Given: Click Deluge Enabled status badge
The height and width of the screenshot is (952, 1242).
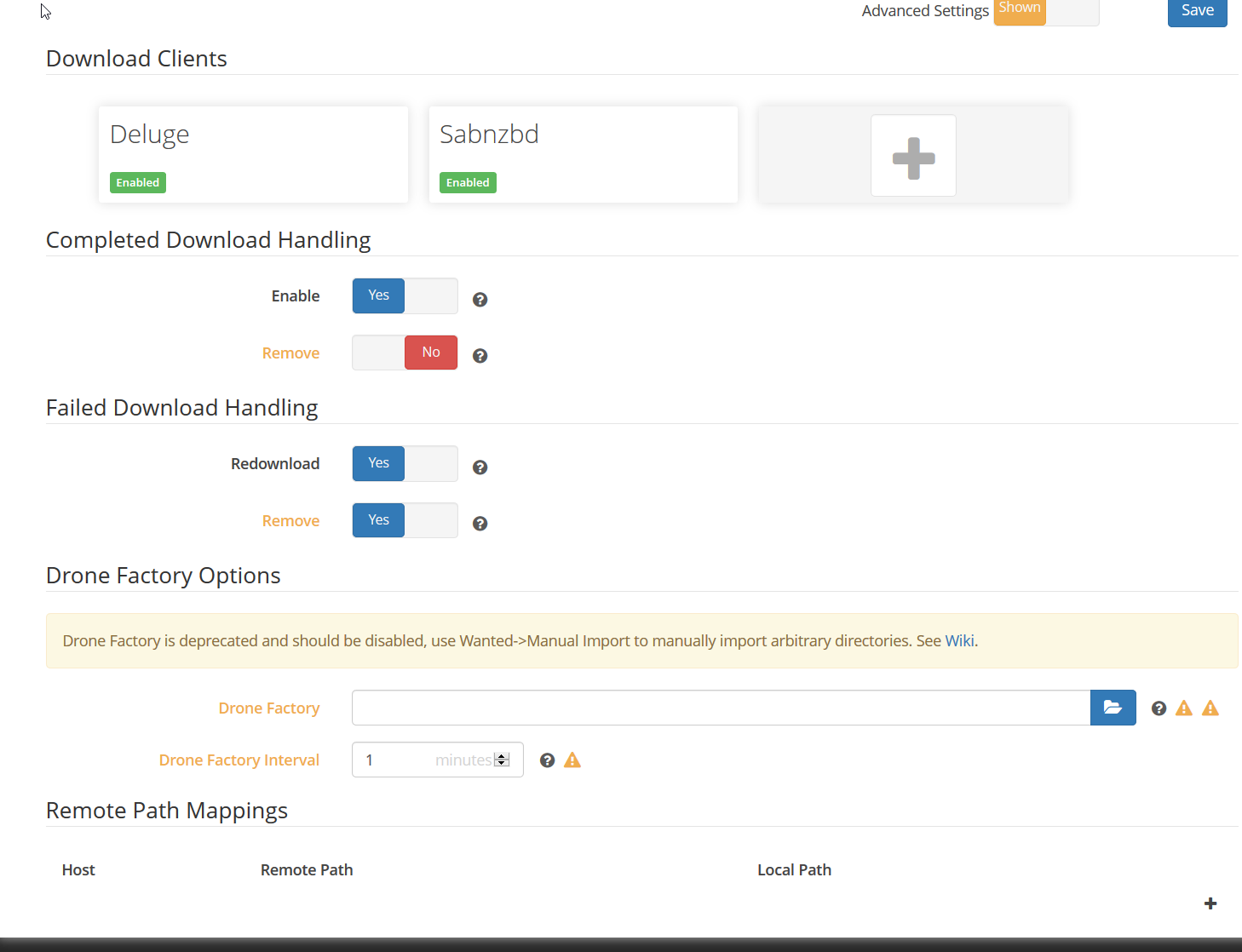Looking at the screenshot, I should [x=138, y=183].
